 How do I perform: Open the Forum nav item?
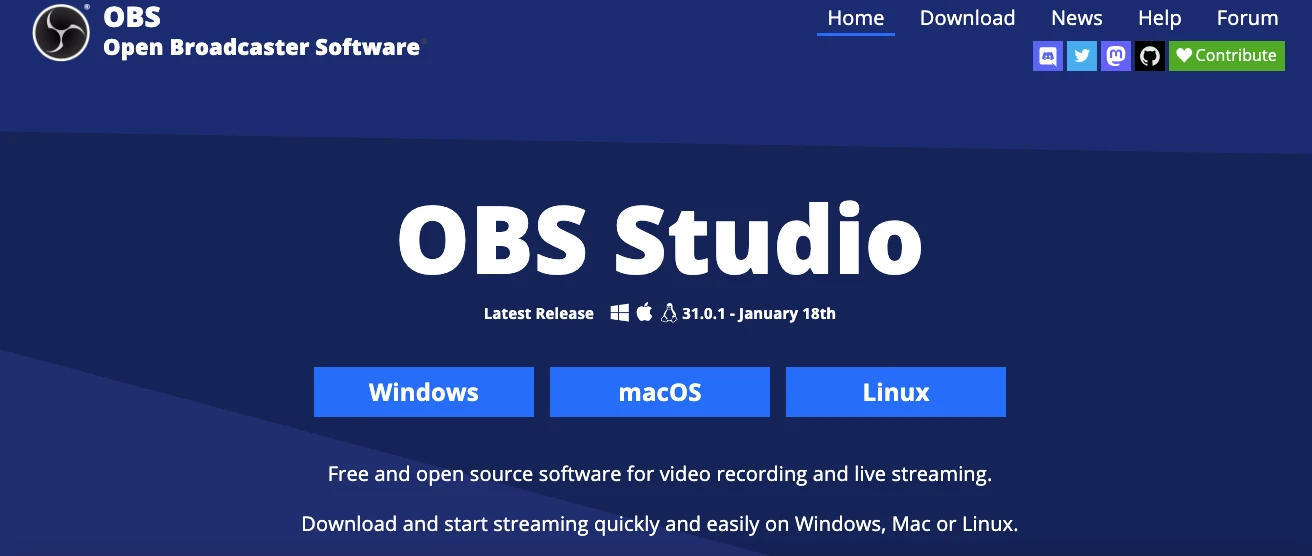(1248, 18)
